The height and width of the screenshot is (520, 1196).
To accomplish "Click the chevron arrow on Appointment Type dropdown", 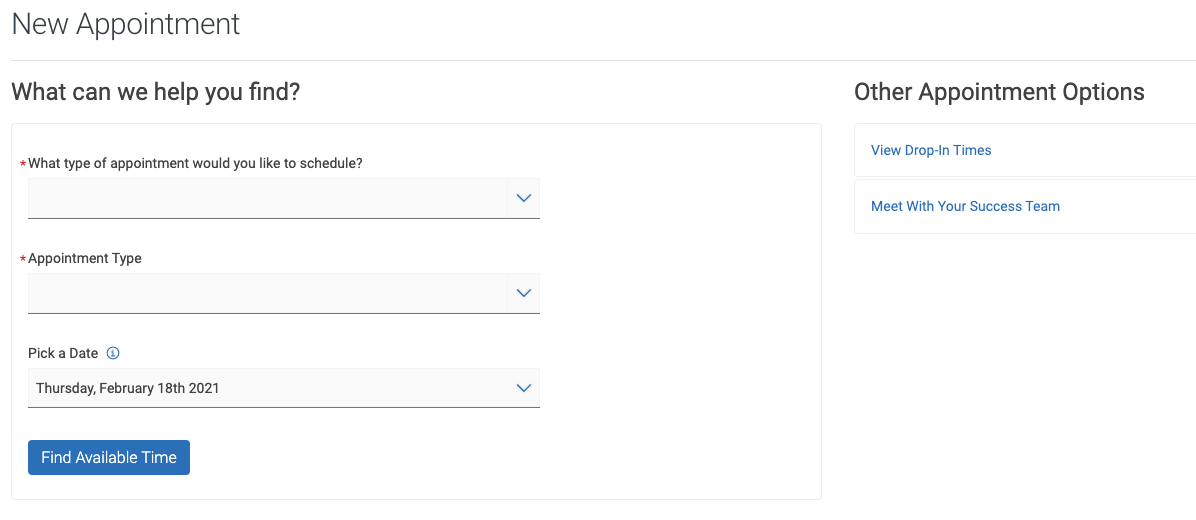I will (523, 293).
